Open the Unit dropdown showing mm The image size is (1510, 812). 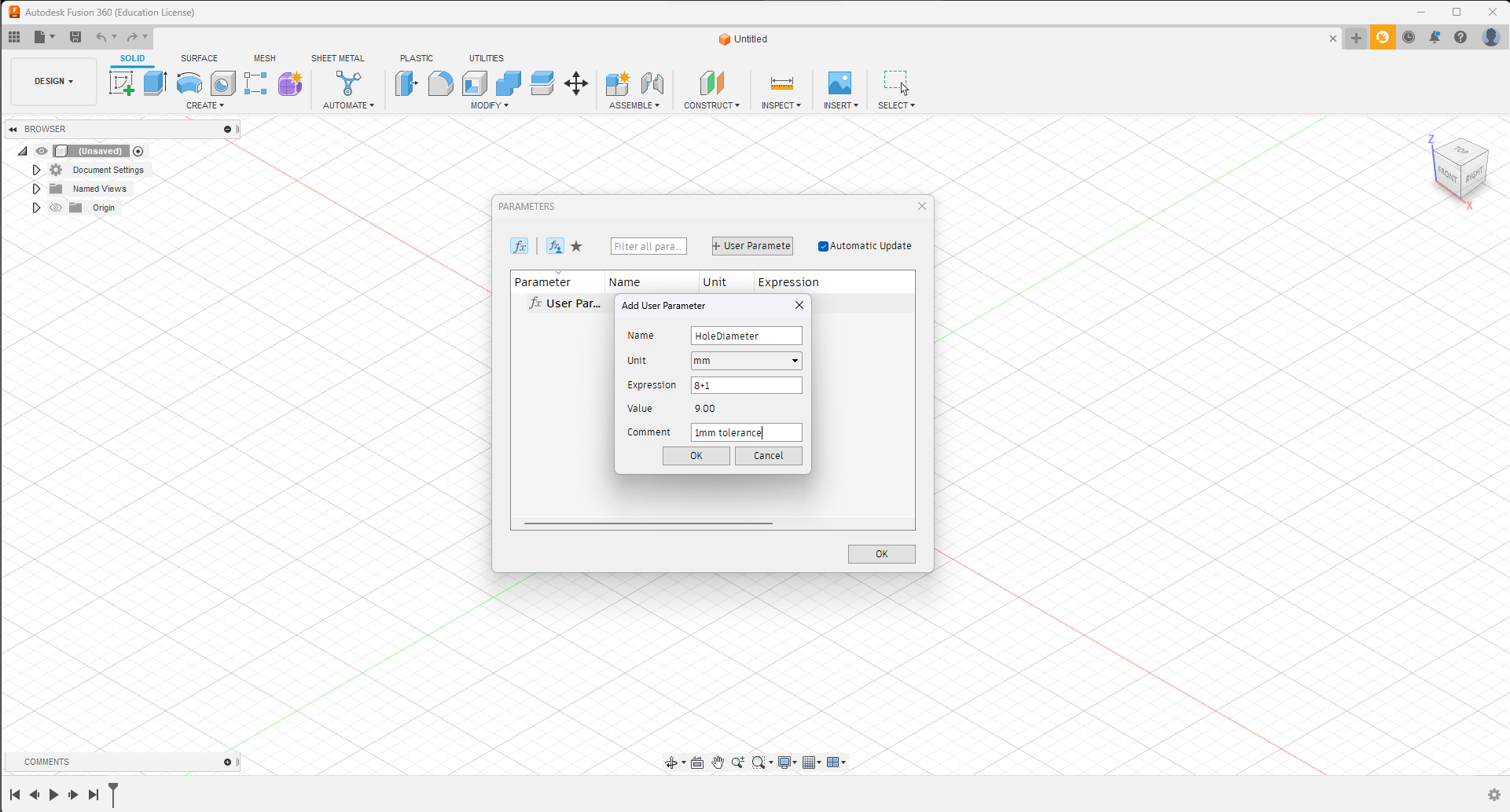coord(746,361)
